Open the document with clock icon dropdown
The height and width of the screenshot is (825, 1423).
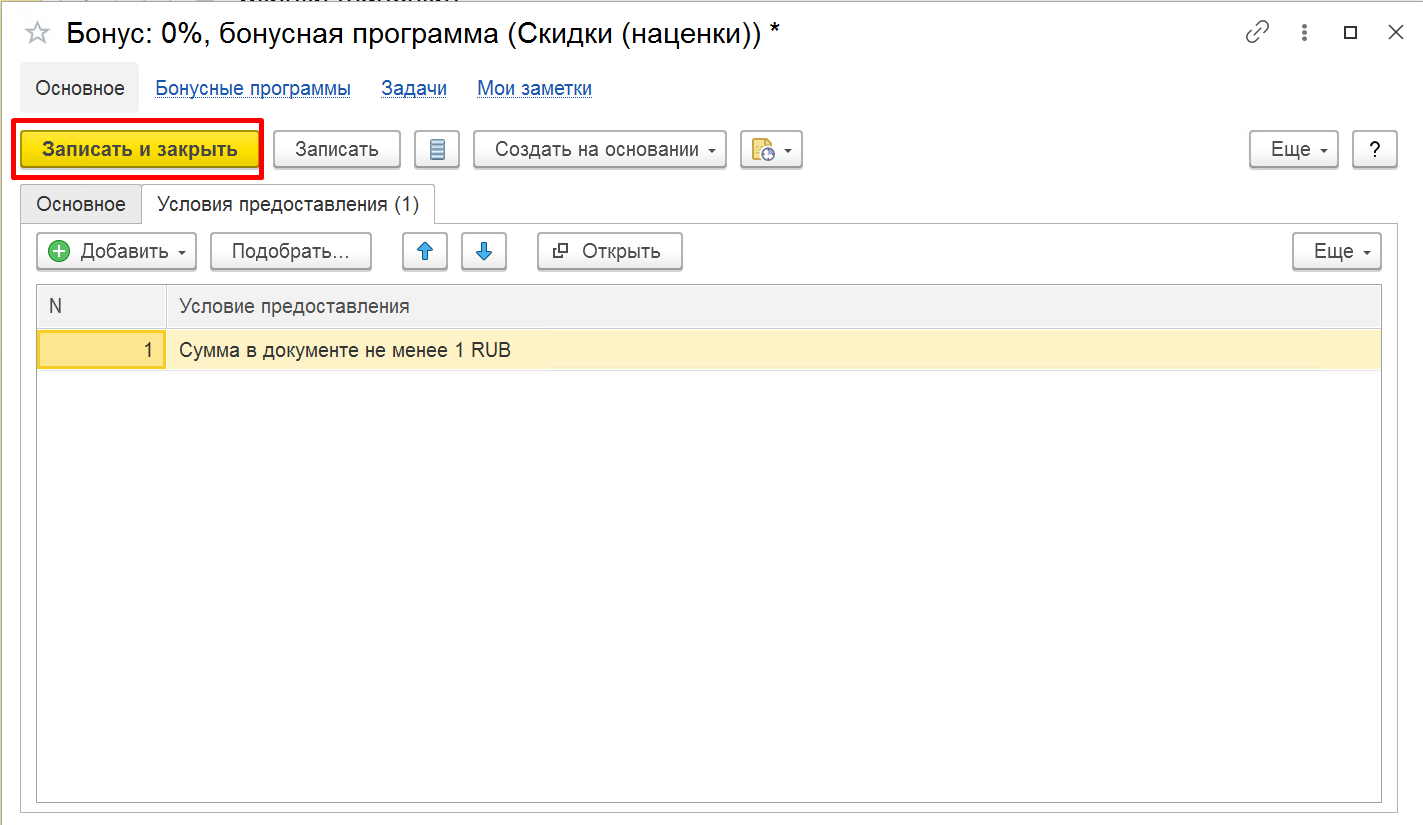pos(771,150)
